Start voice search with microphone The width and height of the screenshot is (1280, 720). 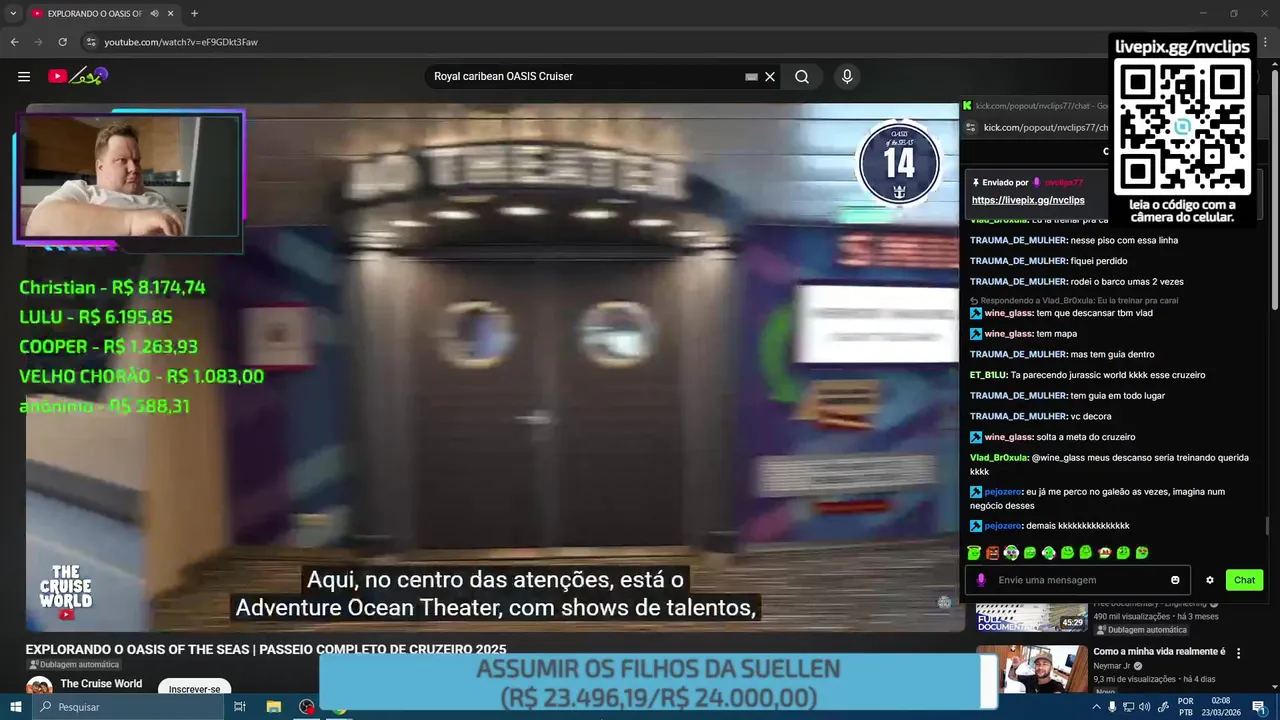[x=847, y=77]
